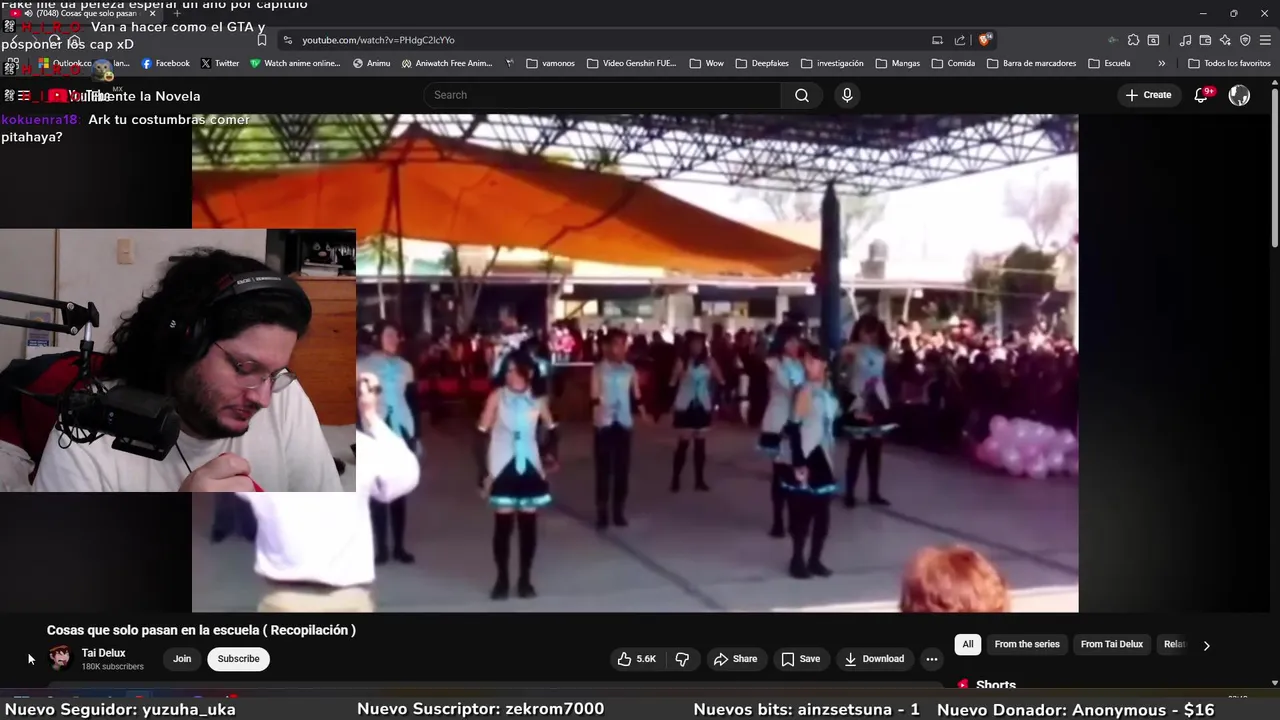Click the Brave VPN shield icon
The width and height of the screenshot is (1280, 720).
click(1245, 40)
